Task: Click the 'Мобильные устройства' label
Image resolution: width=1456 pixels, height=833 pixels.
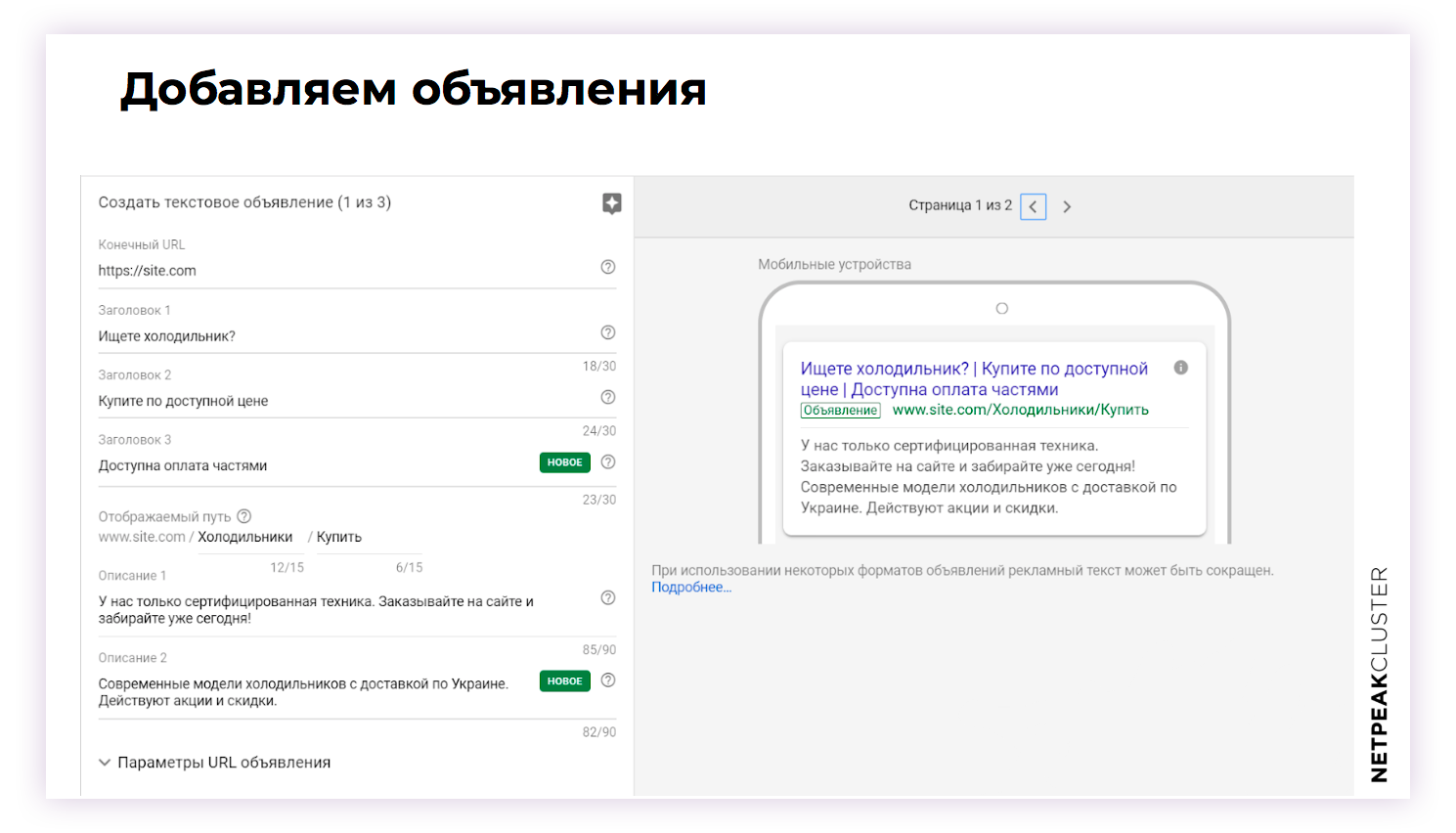Action: point(834,264)
